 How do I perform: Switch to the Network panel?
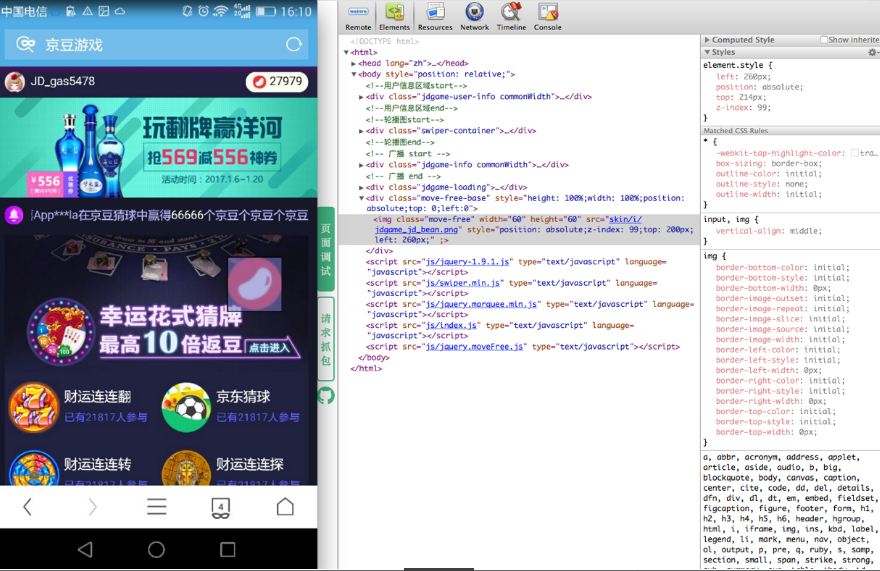pyautogui.click(x=474, y=17)
